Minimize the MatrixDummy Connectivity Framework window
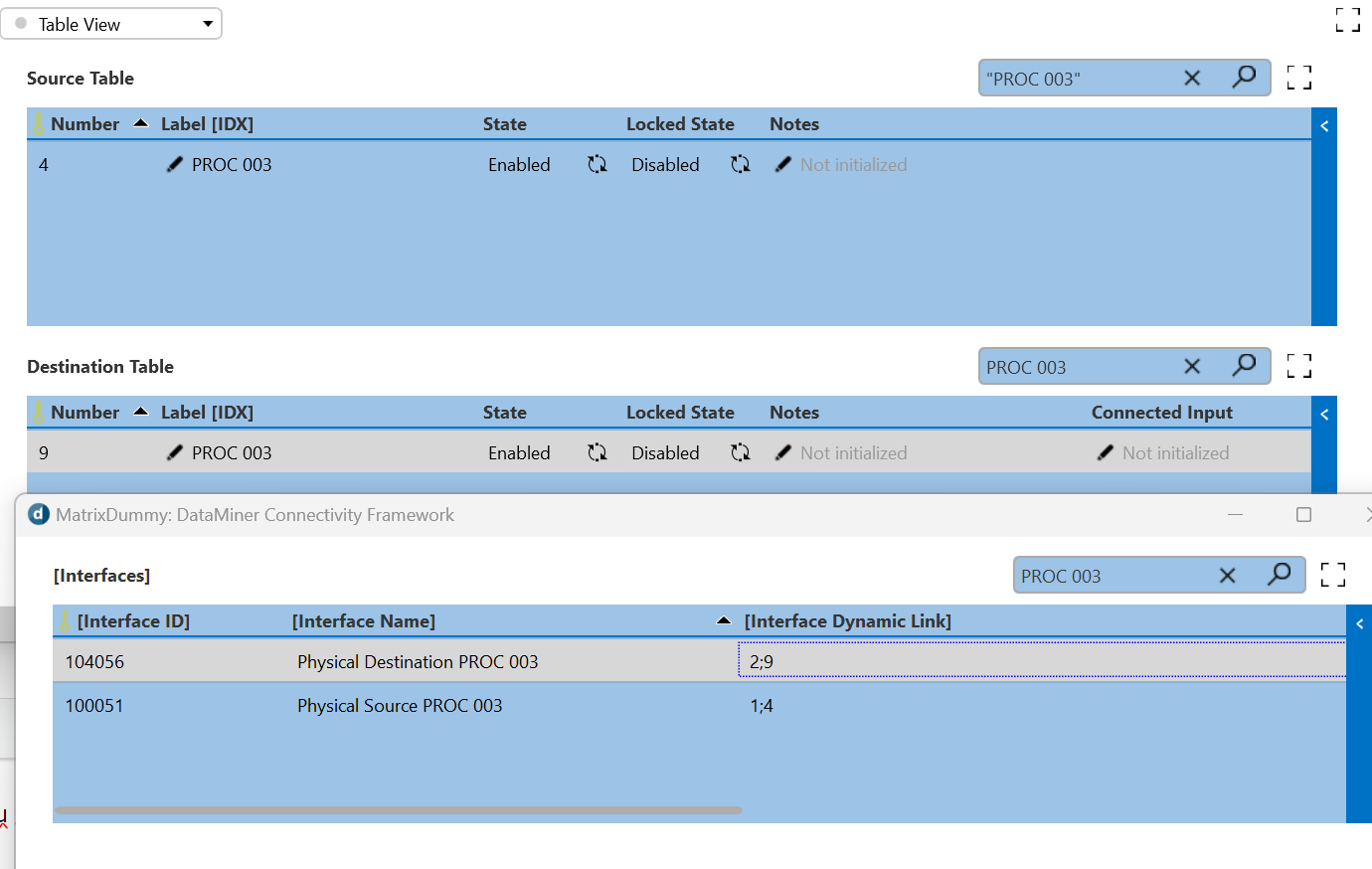The image size is (1372, 869). coord(1235,514)
